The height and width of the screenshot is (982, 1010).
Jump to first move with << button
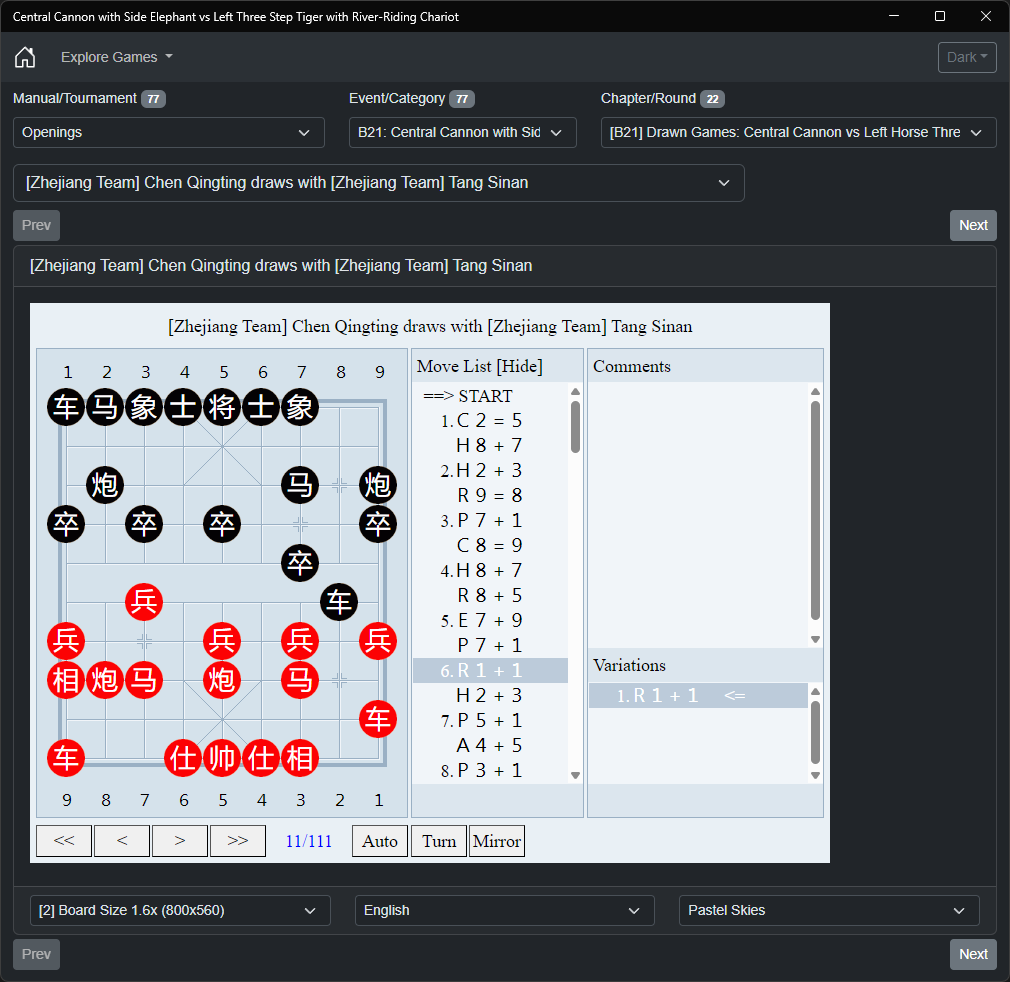coord(64,841)
